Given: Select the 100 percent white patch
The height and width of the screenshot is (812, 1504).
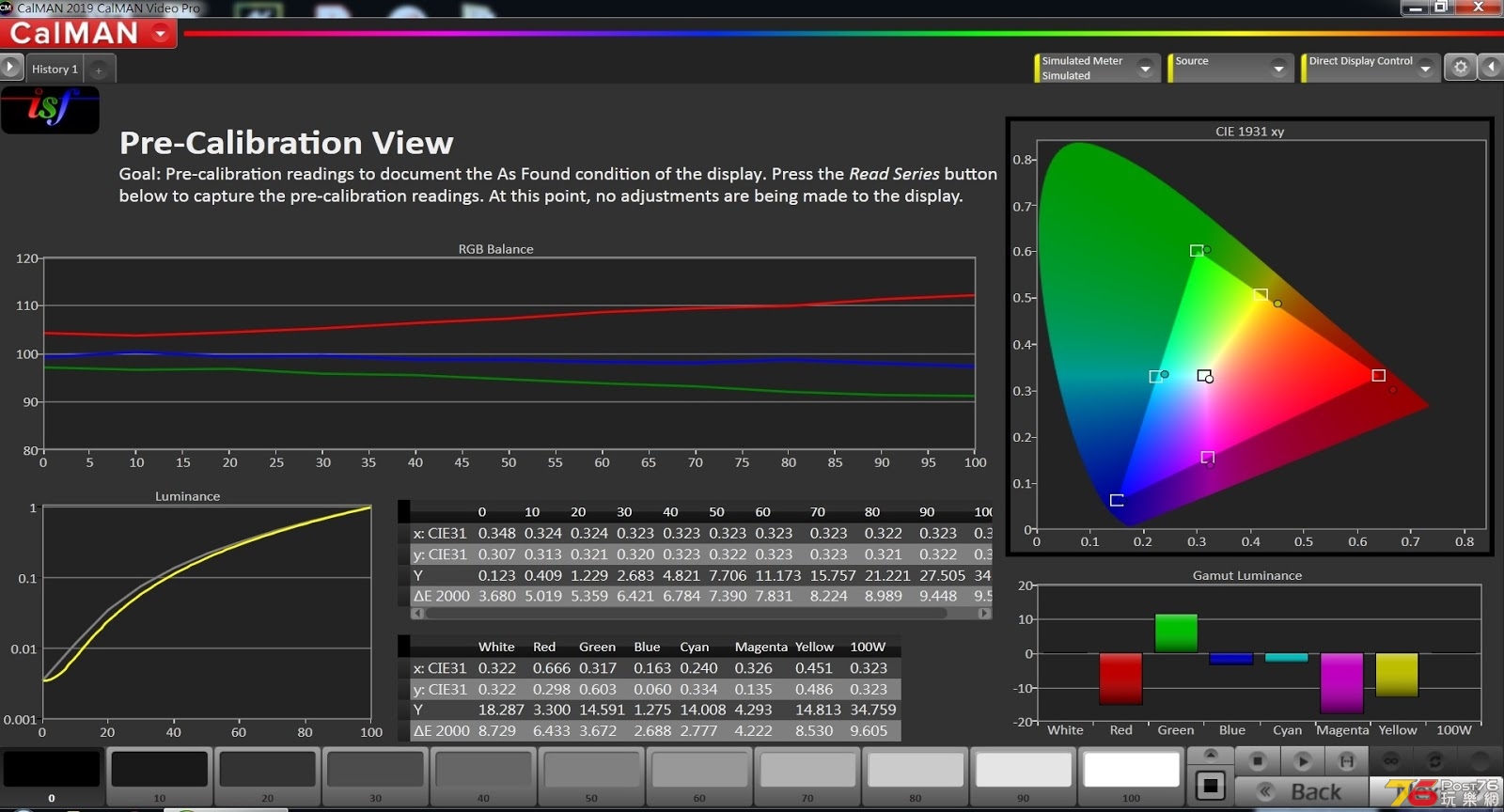Looking at the screenshot, I should [x=1132, y=776].
